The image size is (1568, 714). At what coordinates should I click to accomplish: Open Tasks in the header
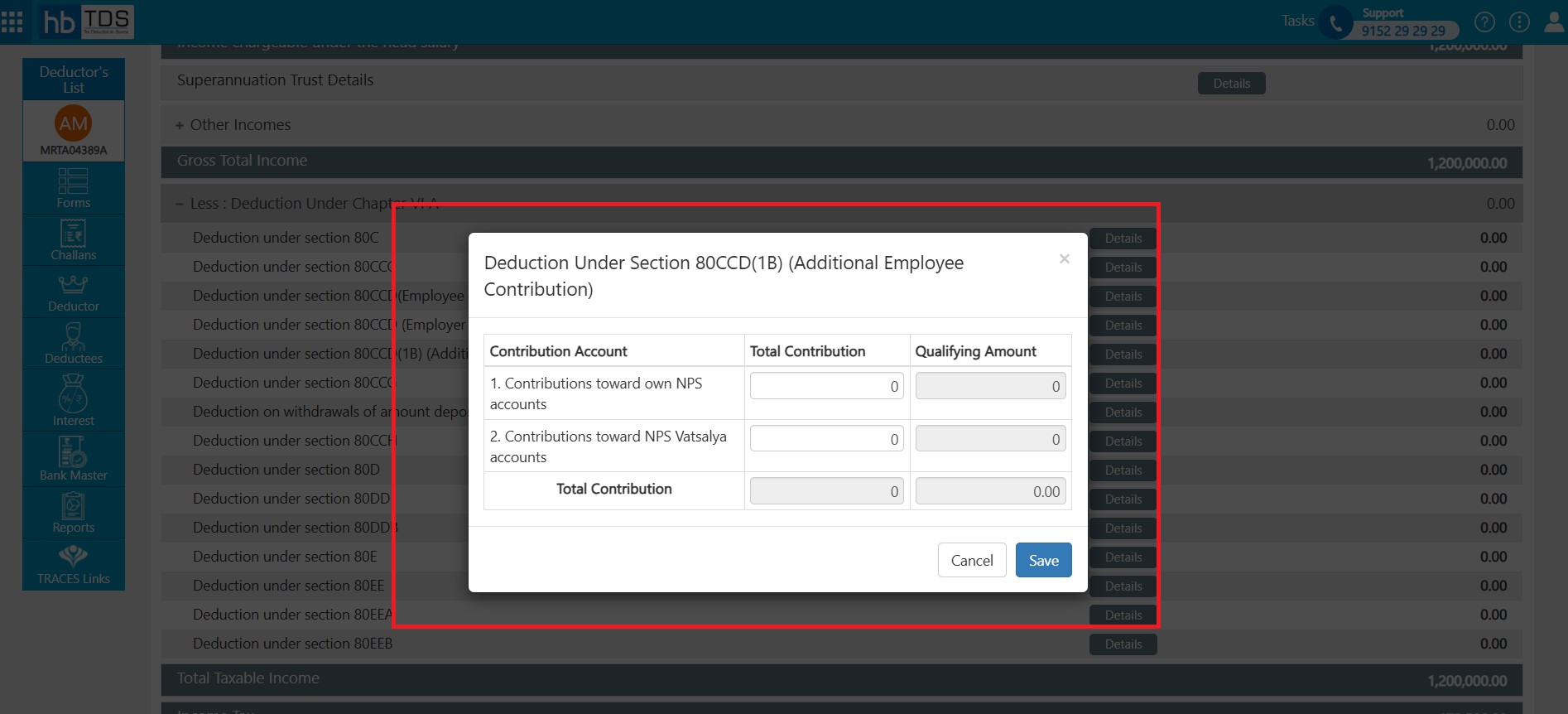(1297, 21)
